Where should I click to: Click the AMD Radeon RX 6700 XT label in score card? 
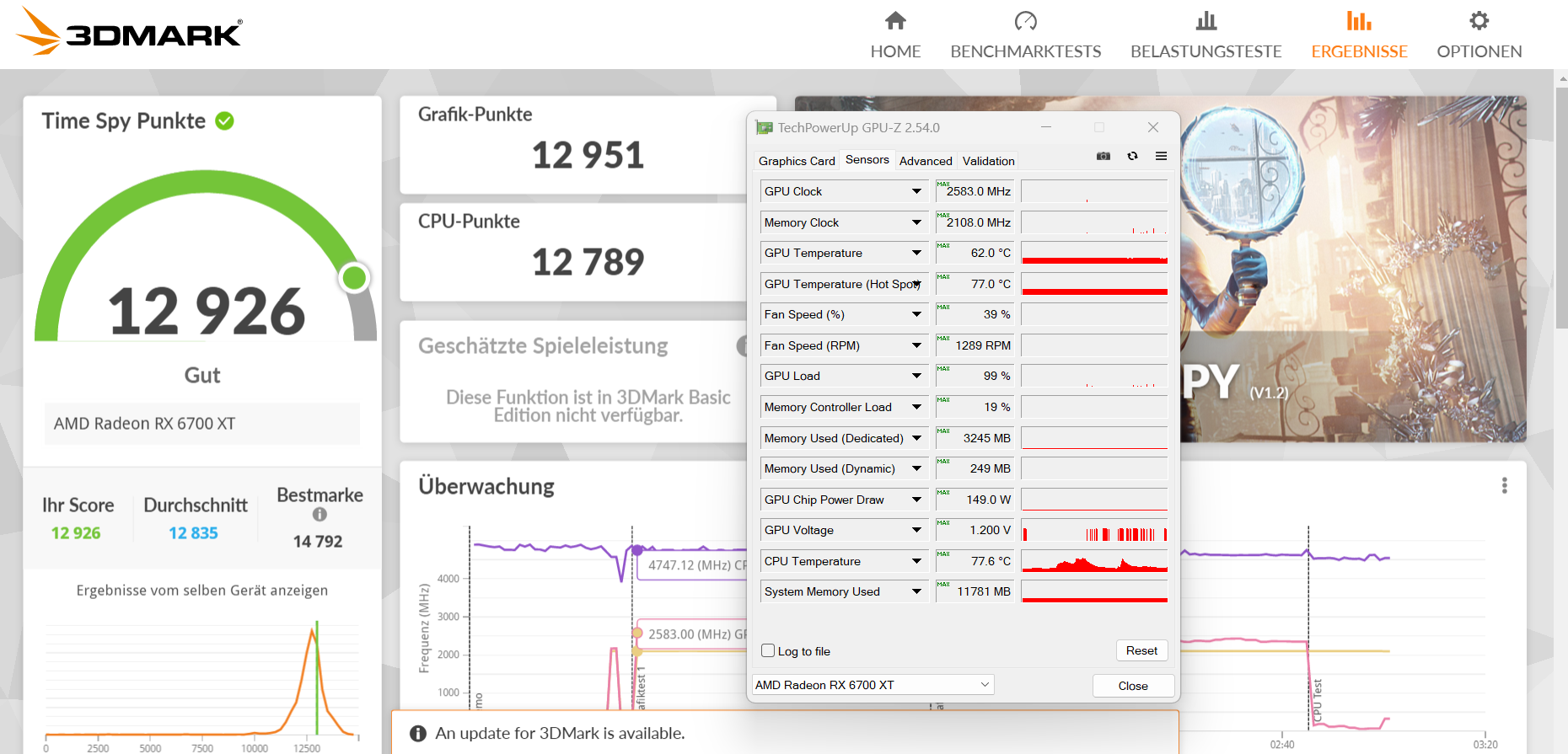(x=145, y=424)
